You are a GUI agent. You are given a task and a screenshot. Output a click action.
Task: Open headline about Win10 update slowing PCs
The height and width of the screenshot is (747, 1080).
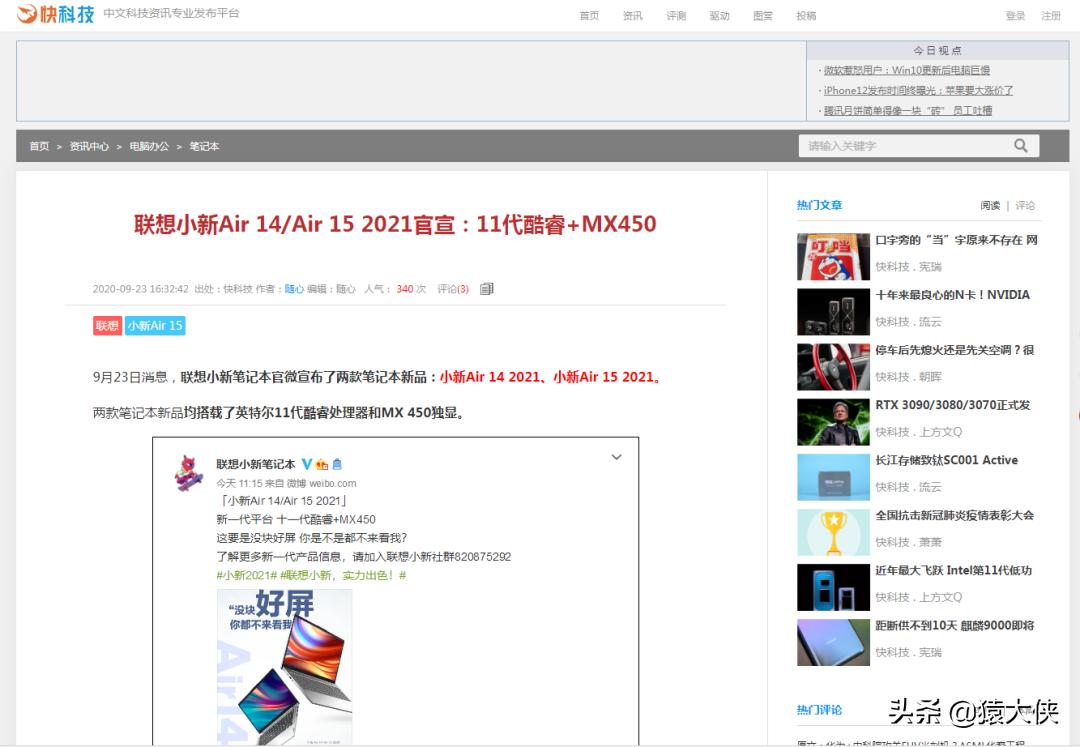tap(906, 70)
